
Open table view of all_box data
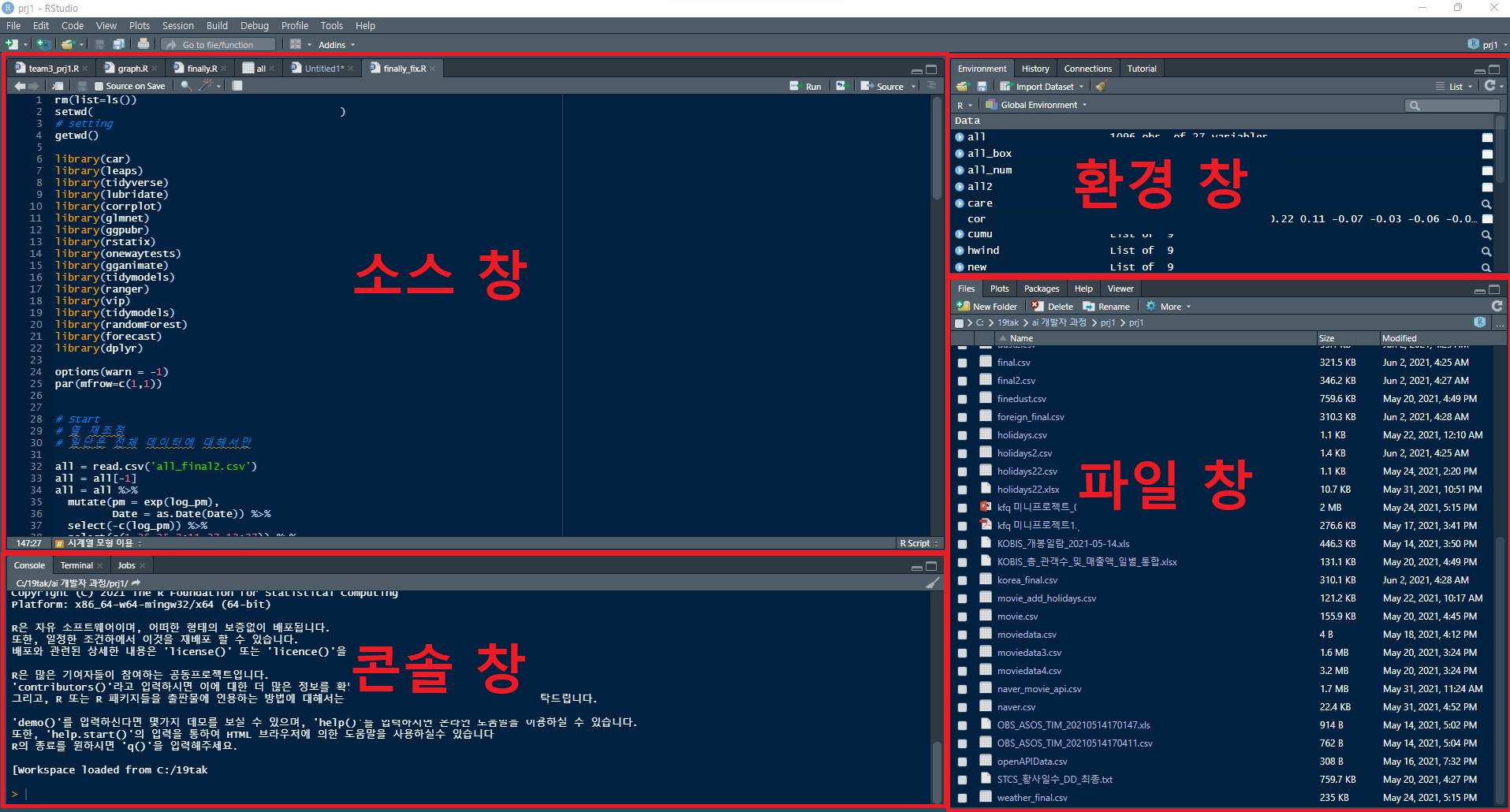(1487, 154)
